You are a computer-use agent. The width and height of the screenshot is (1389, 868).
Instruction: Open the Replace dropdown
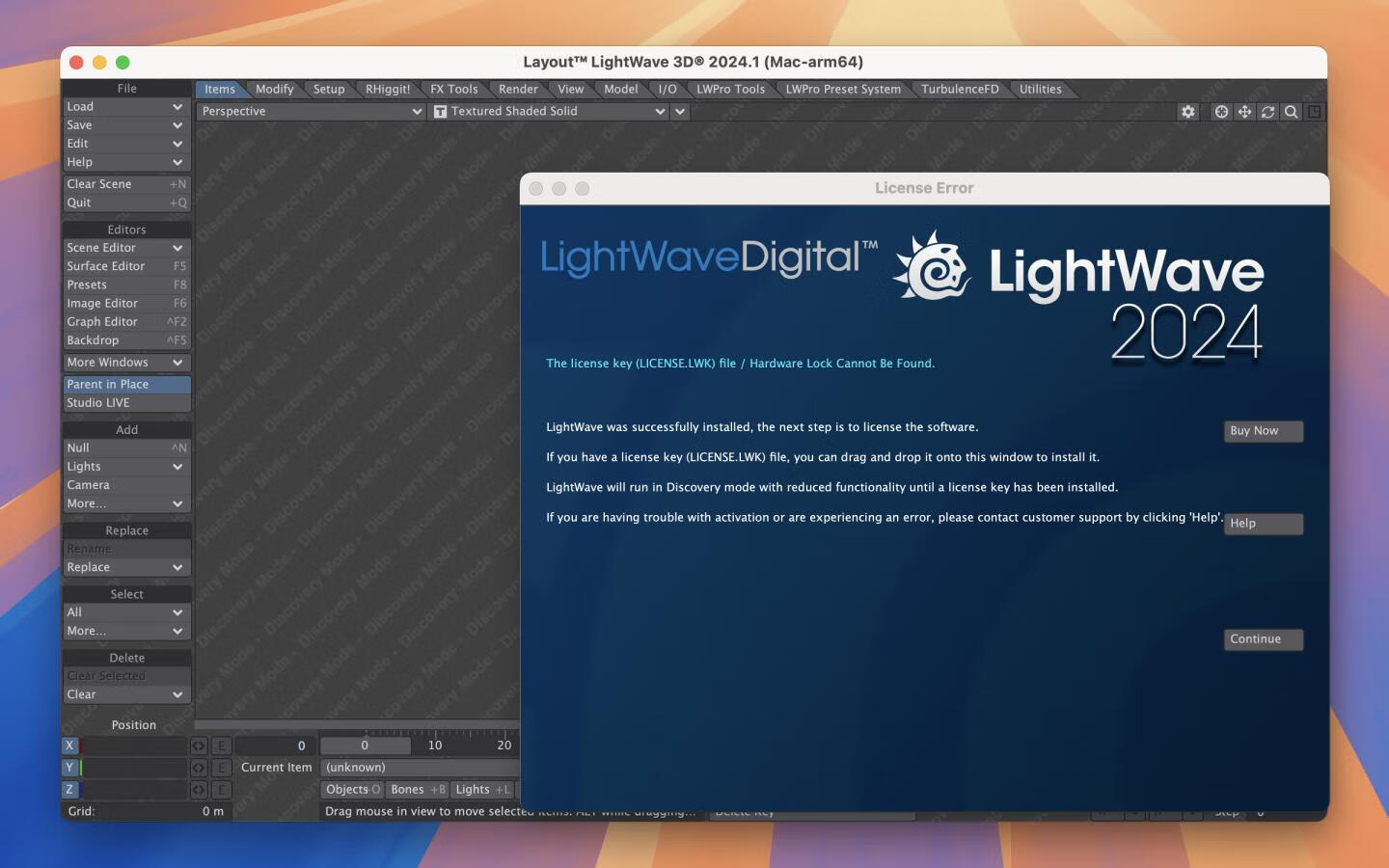pos(126,567)
